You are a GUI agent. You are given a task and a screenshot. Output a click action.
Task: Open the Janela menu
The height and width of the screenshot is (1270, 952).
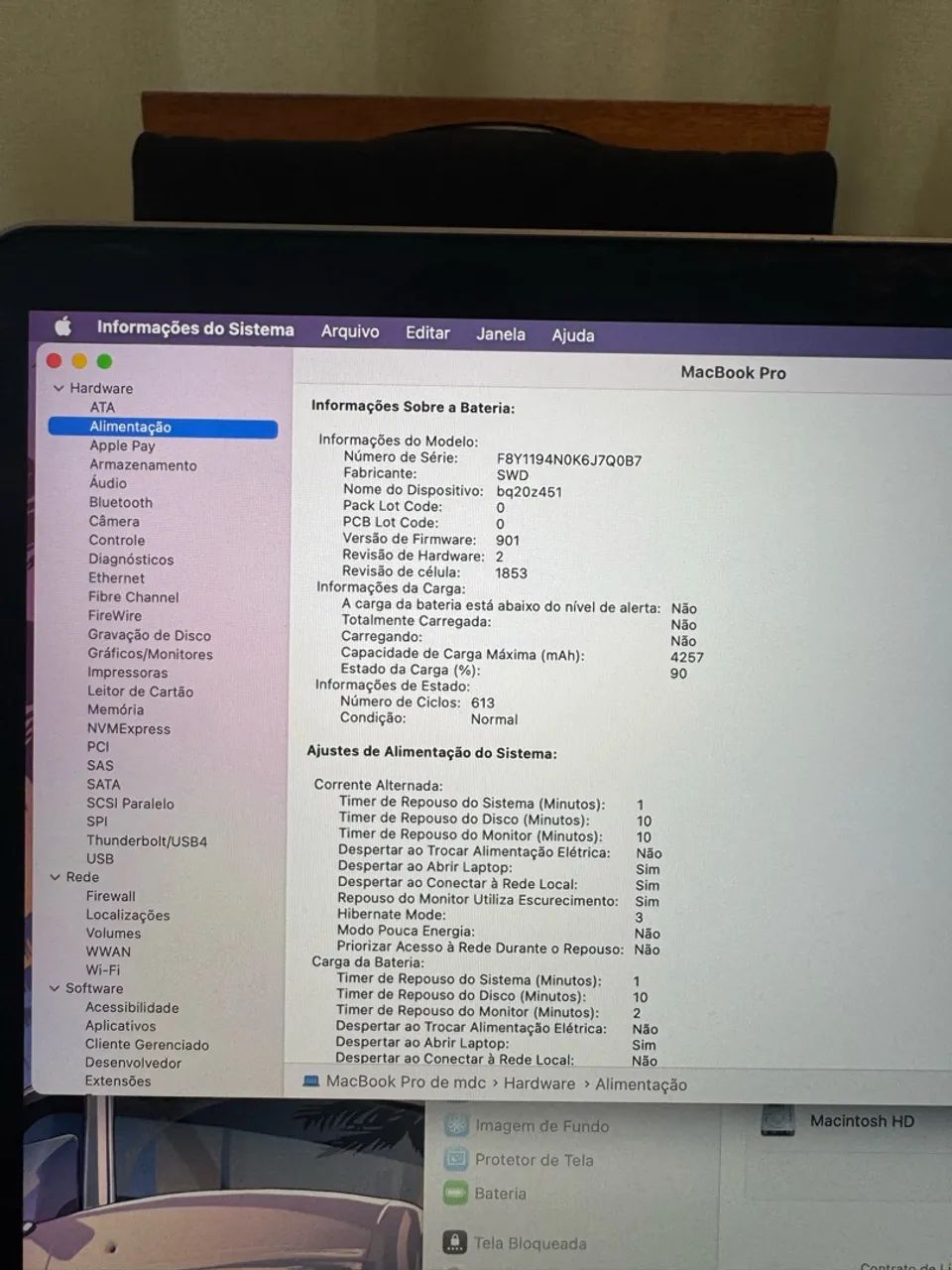[501, 334]
